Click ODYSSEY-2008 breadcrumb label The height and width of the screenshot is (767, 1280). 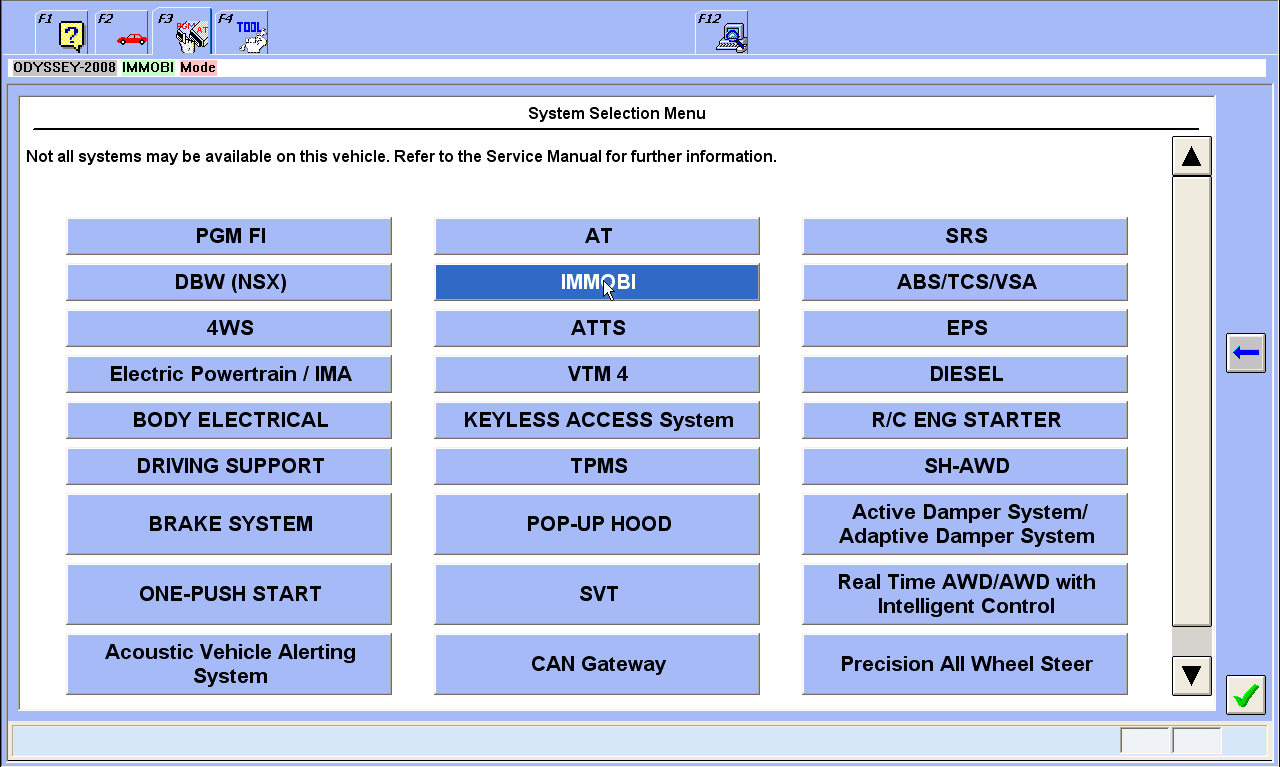tap(64, 68)
